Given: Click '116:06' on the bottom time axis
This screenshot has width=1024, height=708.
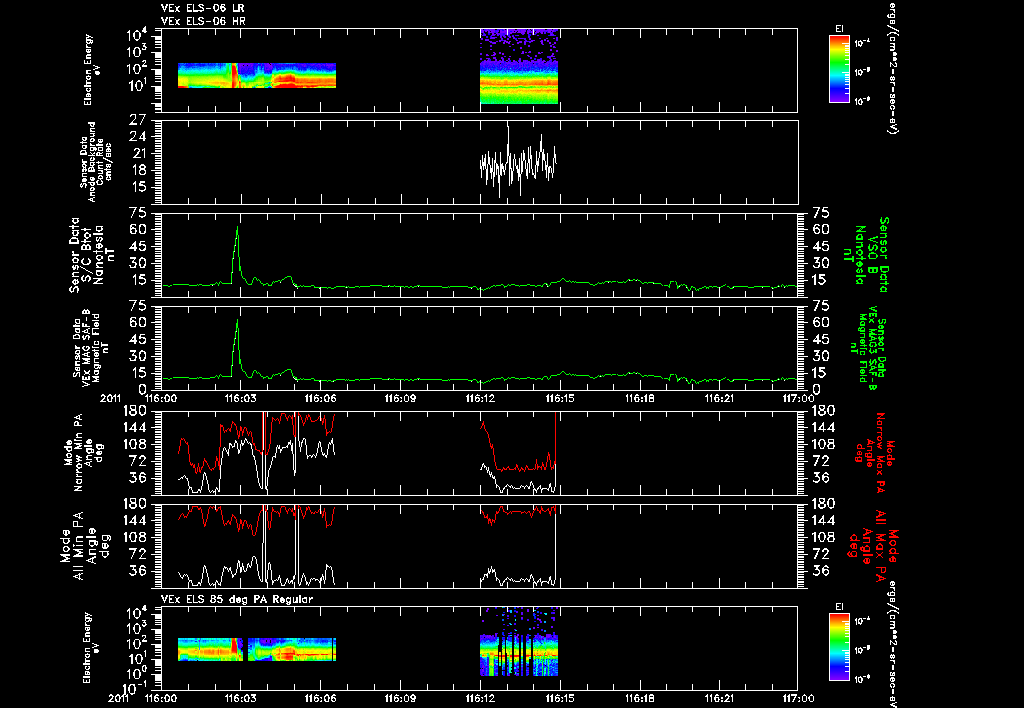Looking at the screenshot, I should tap(321, 699).
